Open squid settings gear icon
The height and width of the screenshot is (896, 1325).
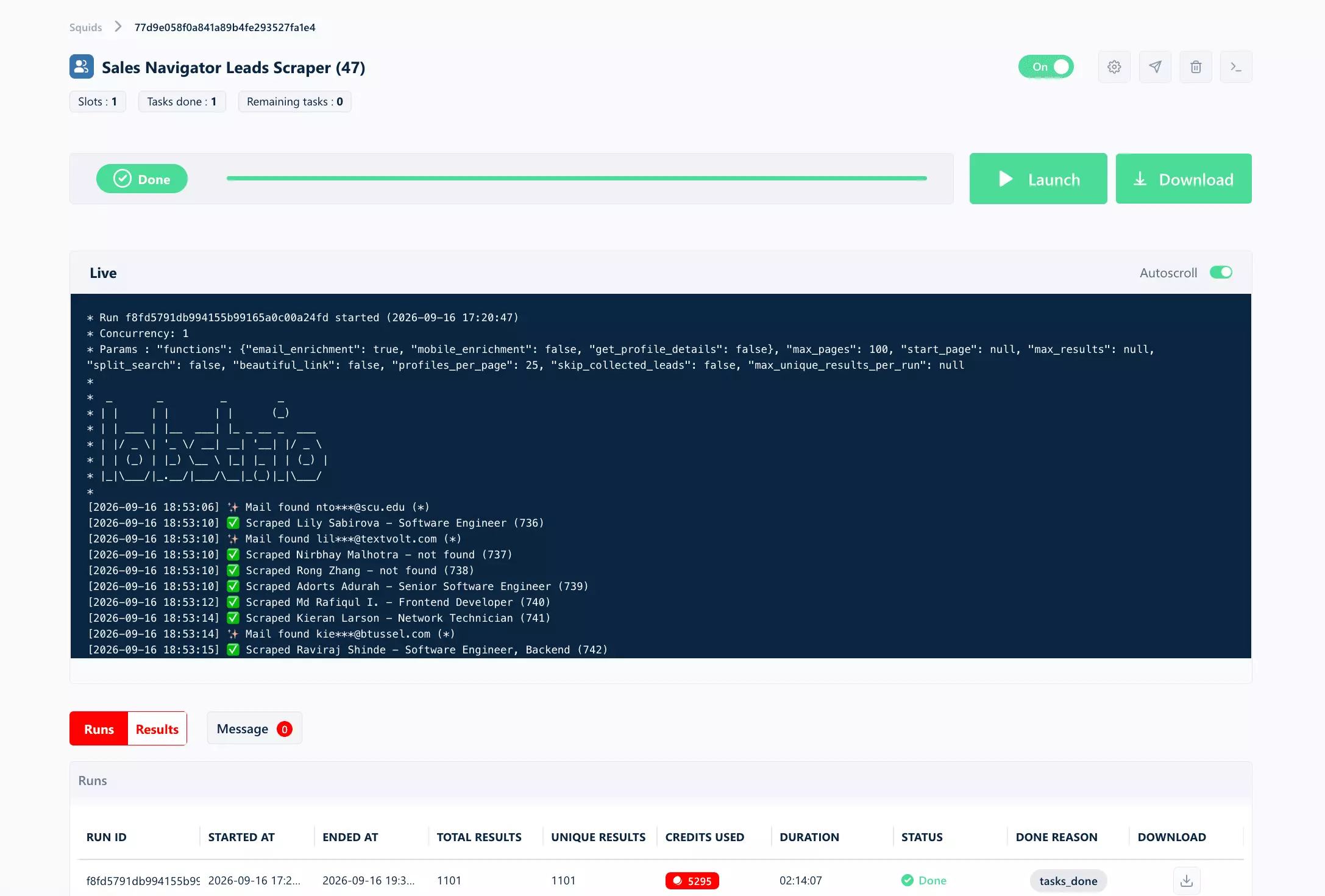click(x=1114, y=67)
